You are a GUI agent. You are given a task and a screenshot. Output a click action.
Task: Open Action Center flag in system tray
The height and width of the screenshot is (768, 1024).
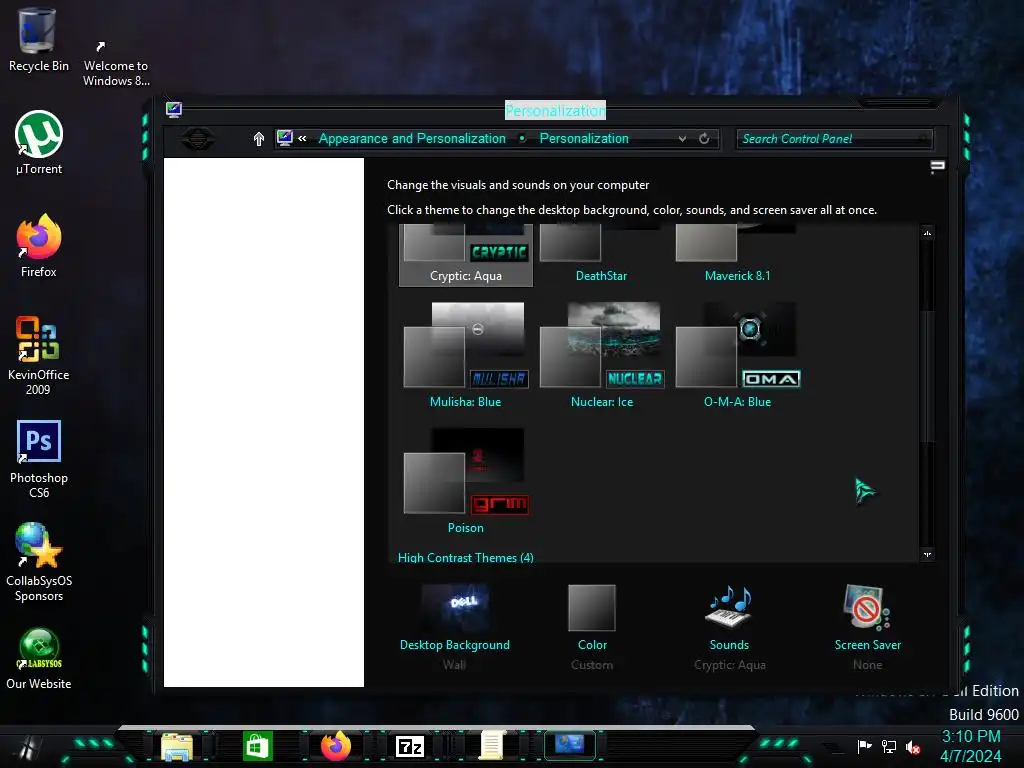(864, 746)
